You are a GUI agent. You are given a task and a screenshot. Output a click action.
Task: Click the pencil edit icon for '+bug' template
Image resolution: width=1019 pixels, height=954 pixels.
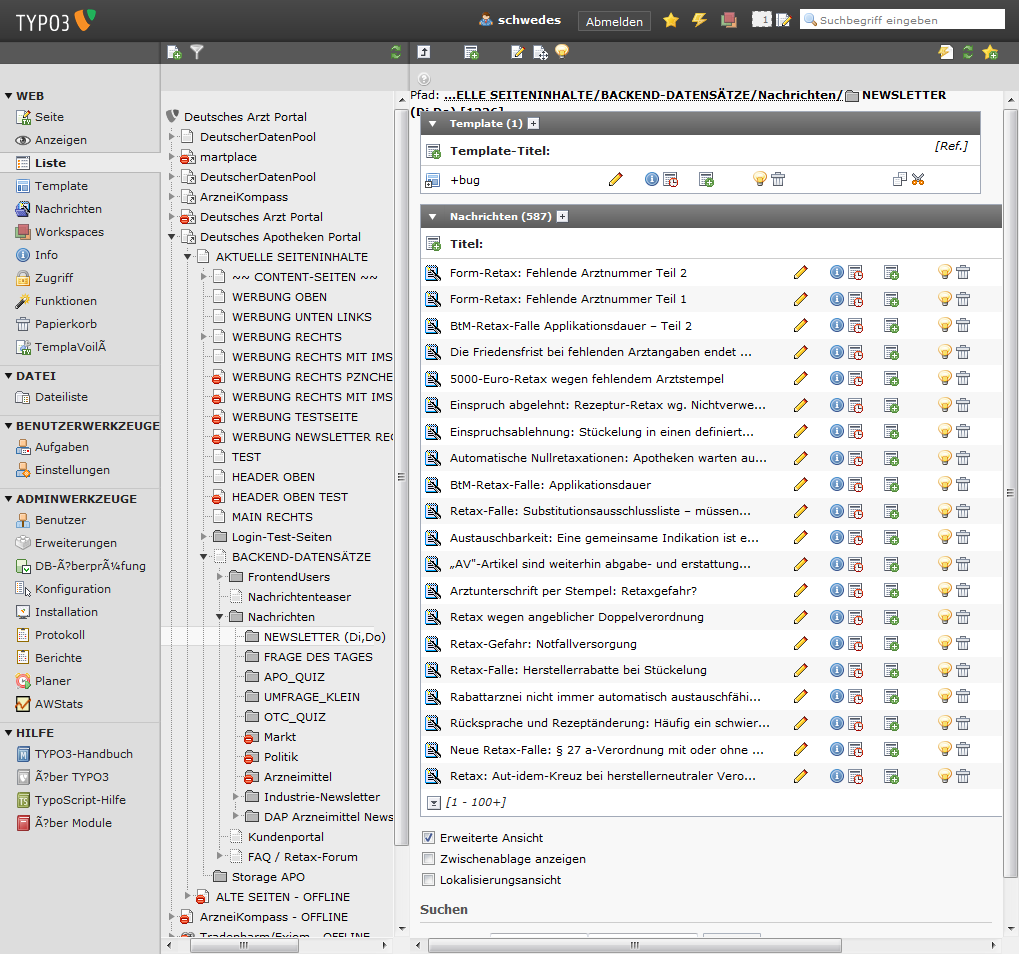615,179
